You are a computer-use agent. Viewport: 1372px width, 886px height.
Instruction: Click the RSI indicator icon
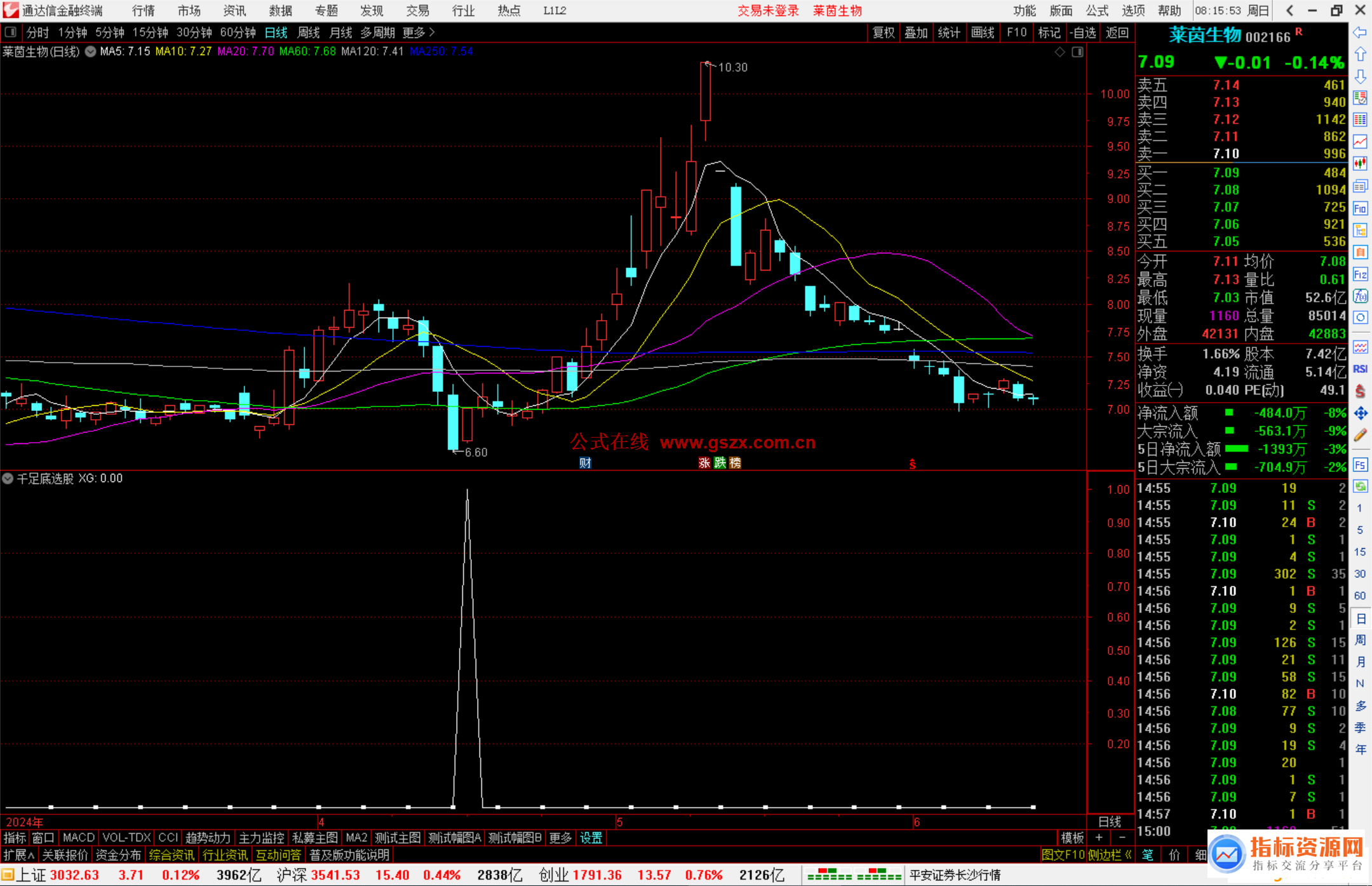click(1360, 369)
